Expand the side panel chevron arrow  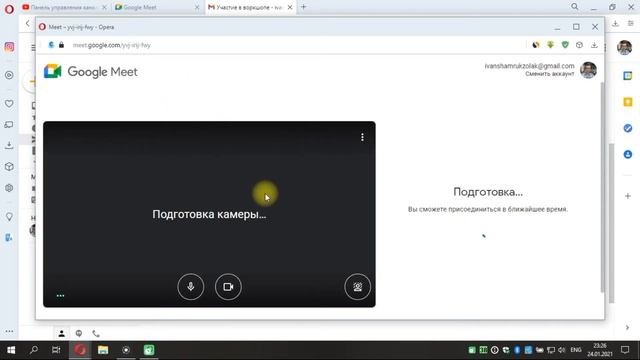coord(627,327)
